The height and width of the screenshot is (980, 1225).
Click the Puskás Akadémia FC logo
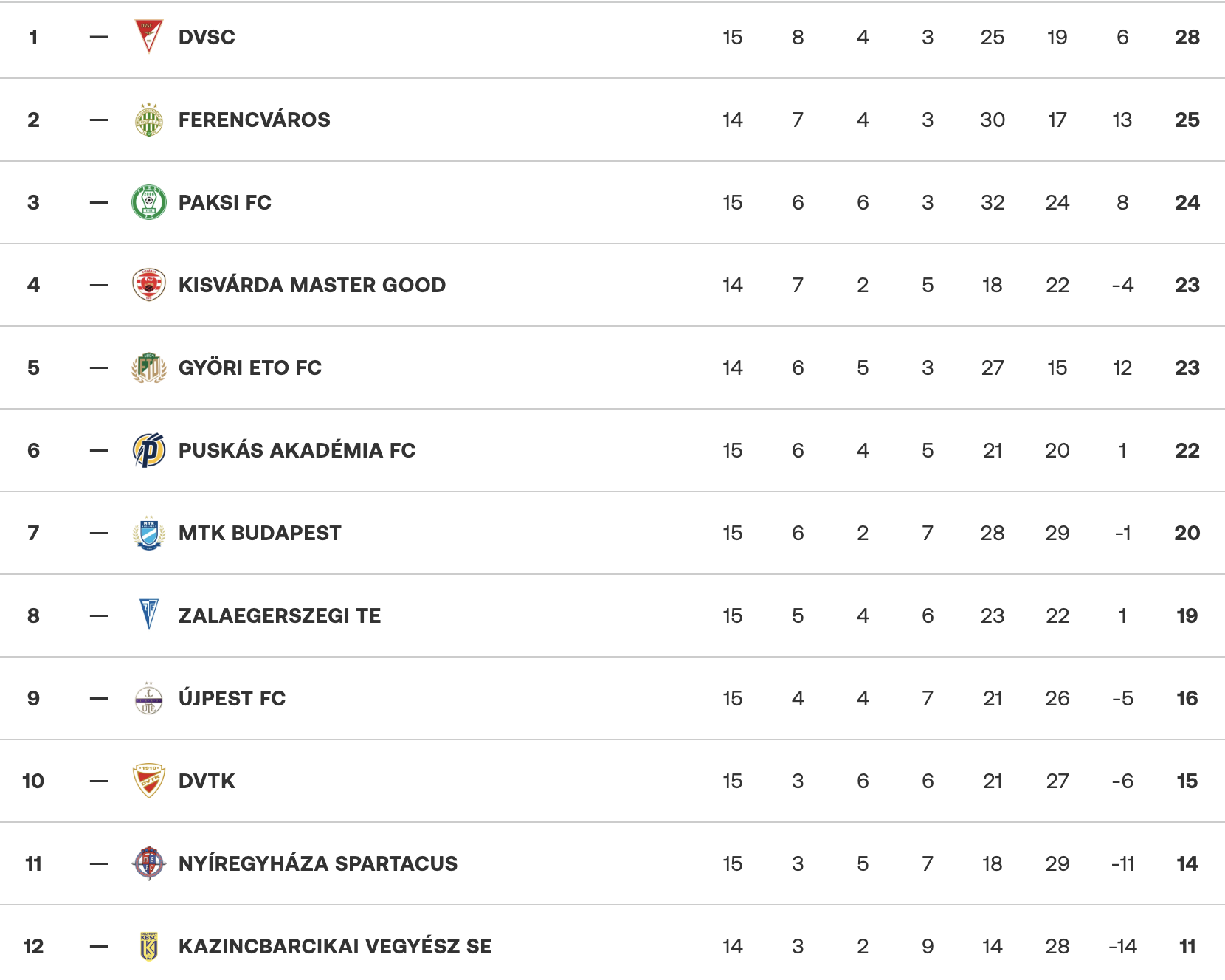click(148, 450)
